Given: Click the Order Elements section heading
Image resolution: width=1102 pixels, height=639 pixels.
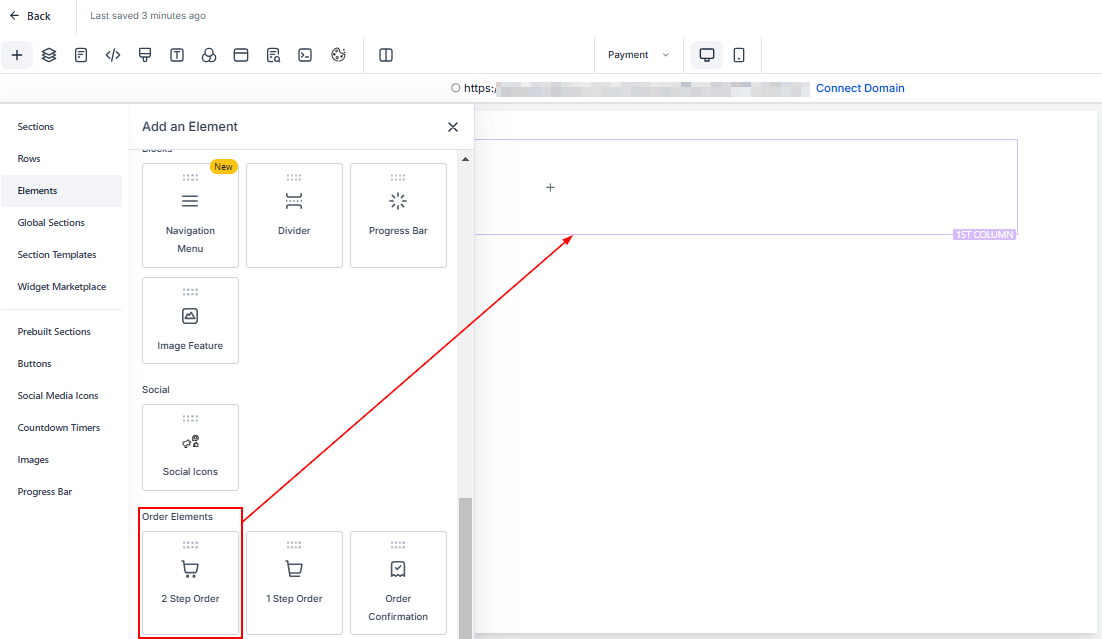Looking at the screenshot, I should [177, 517].
